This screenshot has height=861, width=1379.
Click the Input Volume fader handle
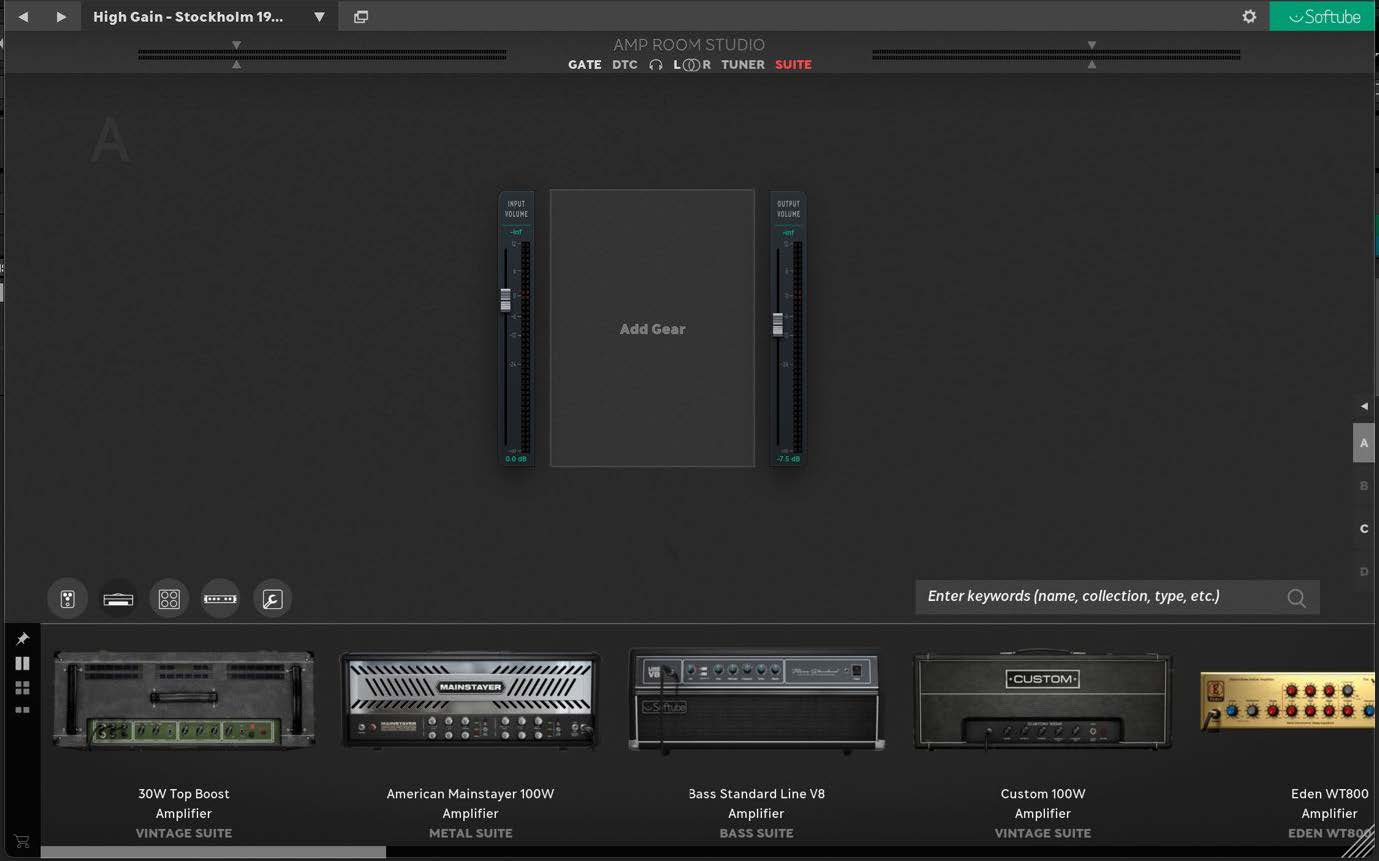tap(506, 298)
